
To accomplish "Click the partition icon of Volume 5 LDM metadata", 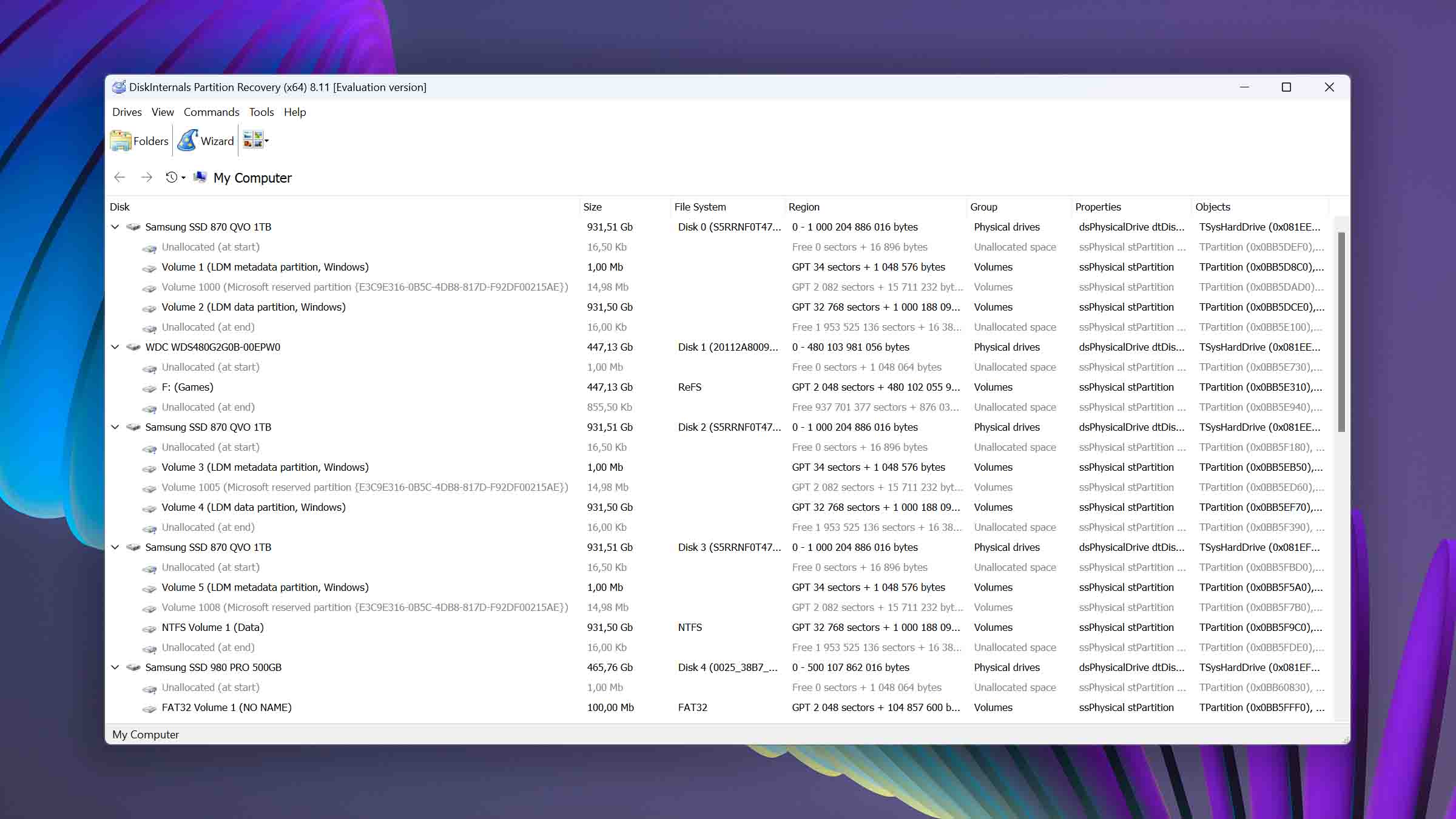I will point(149,588).
